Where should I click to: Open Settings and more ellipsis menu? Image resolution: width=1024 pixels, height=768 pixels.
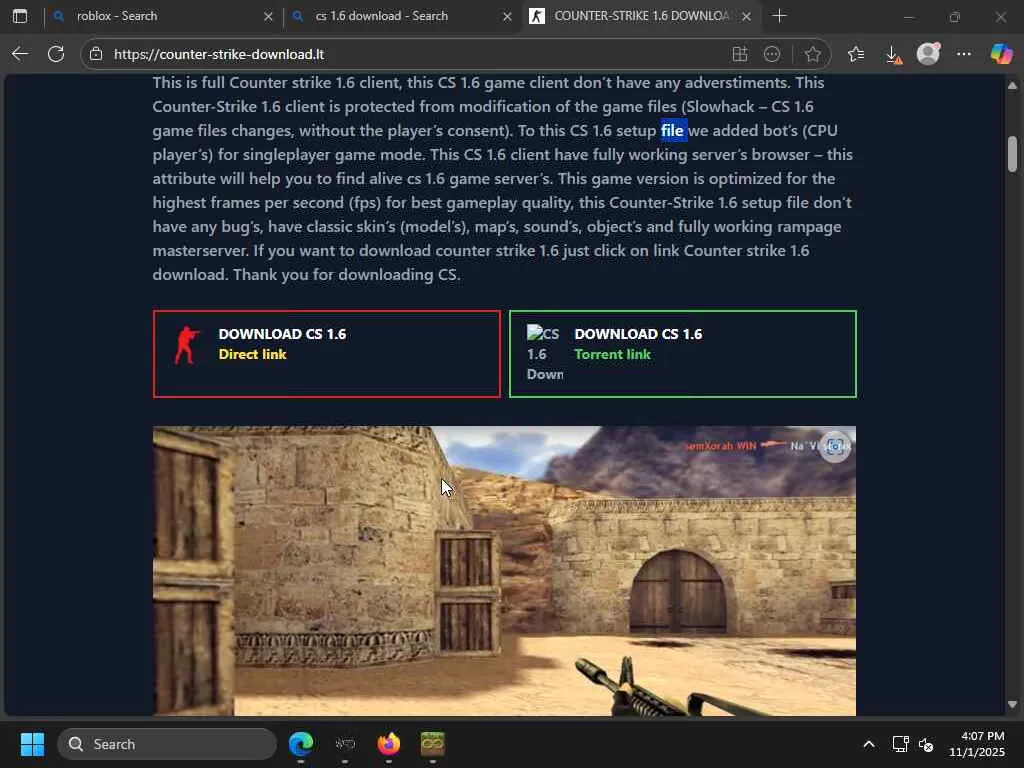tap(963, 54)
